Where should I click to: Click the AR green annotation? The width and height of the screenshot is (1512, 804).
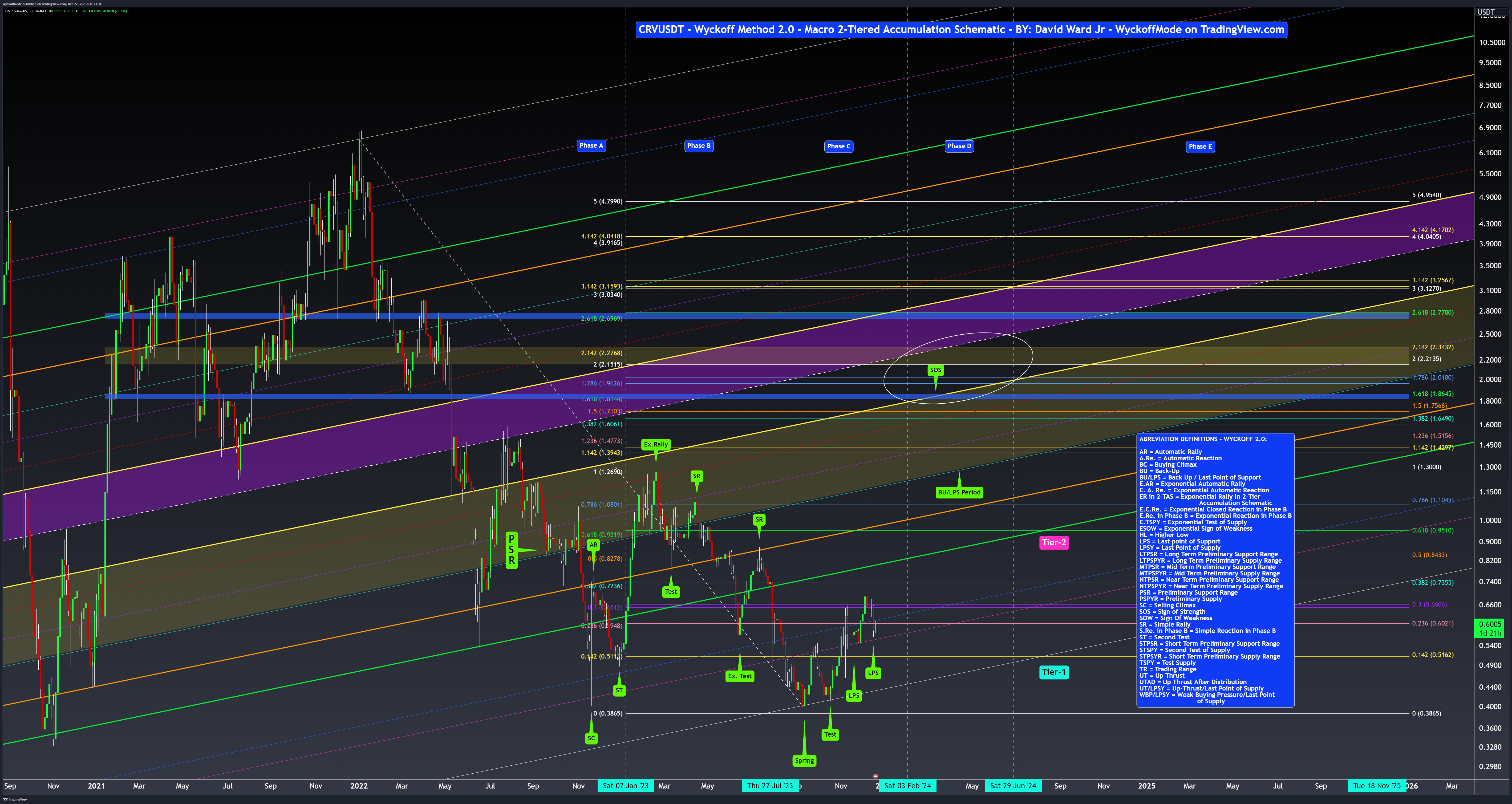tap(593, 545)
